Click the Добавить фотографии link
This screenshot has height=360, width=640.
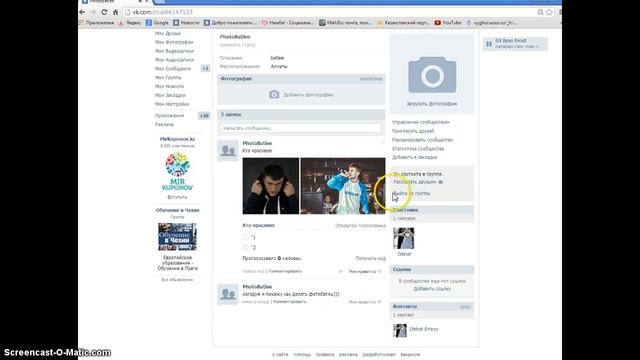coord(309,95)
